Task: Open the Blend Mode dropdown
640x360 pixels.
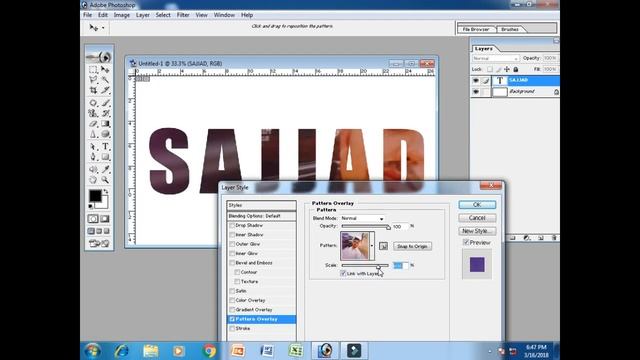Action: (x=363, y=218)
